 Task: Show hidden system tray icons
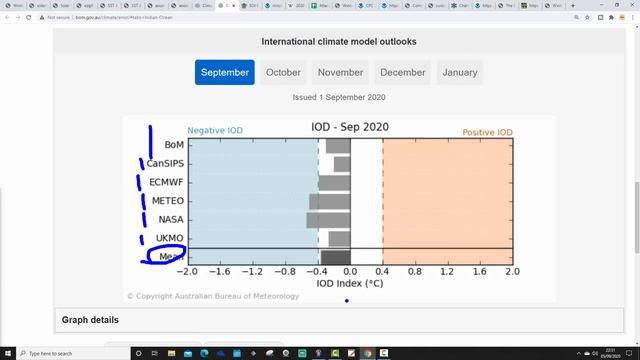point(578,353)
